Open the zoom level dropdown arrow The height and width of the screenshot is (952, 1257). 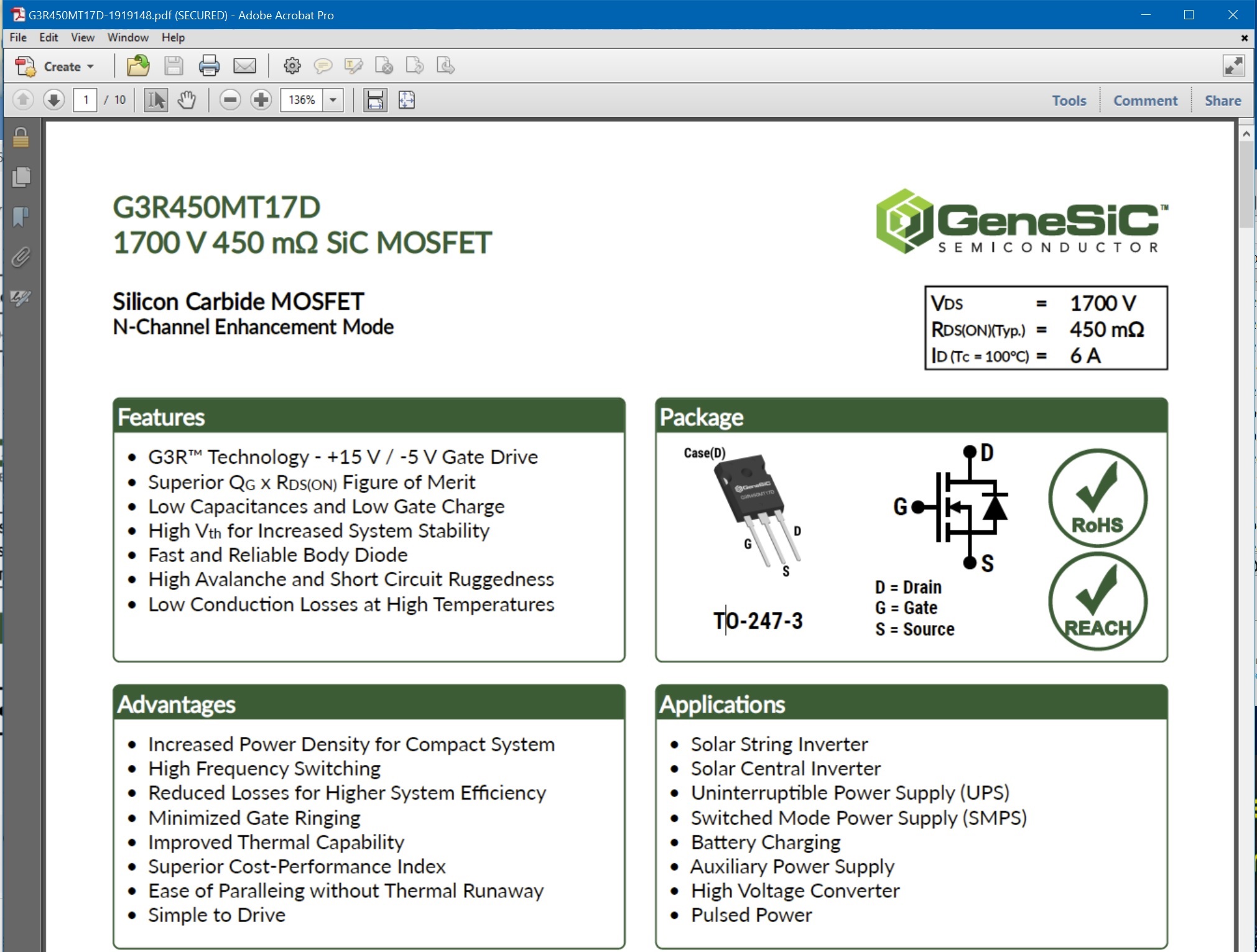(x=333, y=99)
